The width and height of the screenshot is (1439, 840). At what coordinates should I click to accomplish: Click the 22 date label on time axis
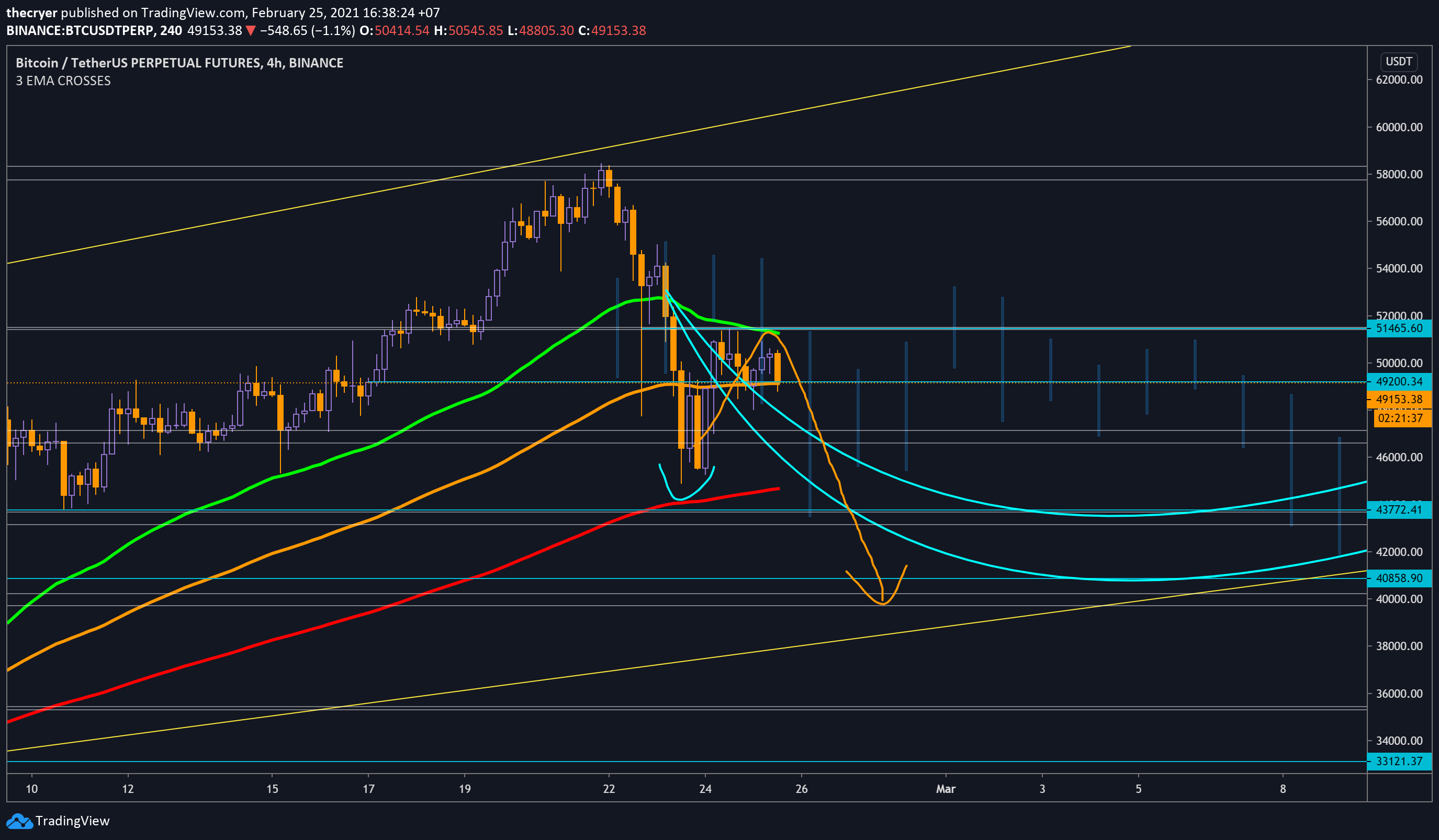[609, 789]
